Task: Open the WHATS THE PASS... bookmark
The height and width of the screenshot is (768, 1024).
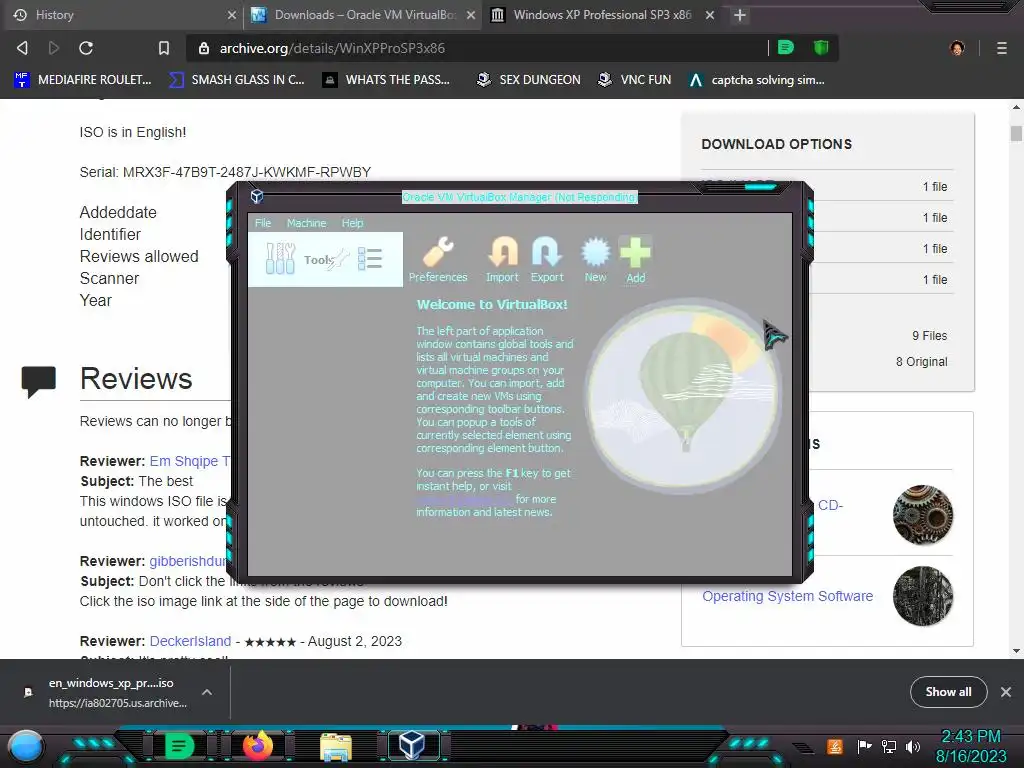Action: [386, 80]
